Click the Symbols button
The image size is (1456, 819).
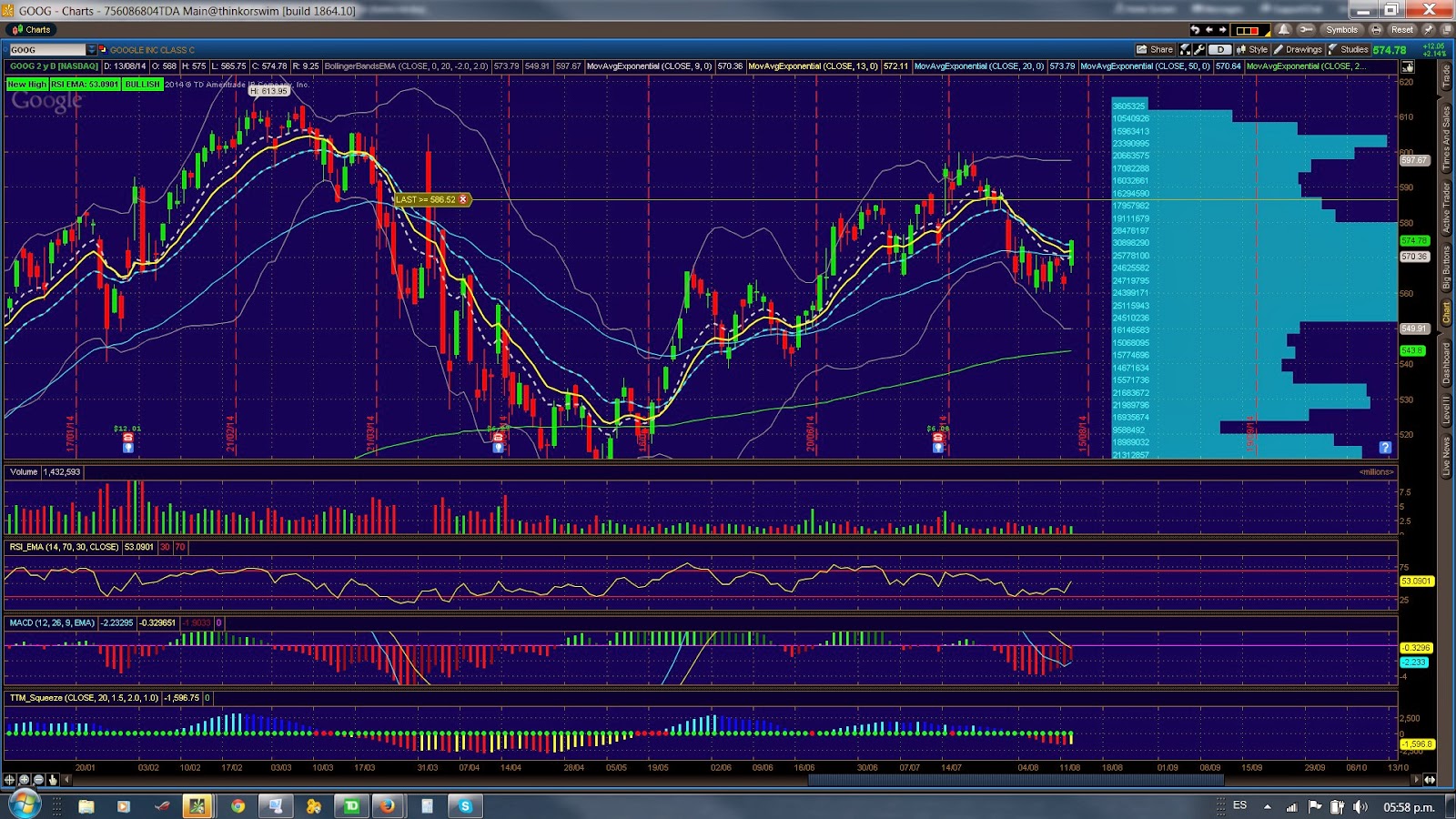click(x=1341, y=30)
